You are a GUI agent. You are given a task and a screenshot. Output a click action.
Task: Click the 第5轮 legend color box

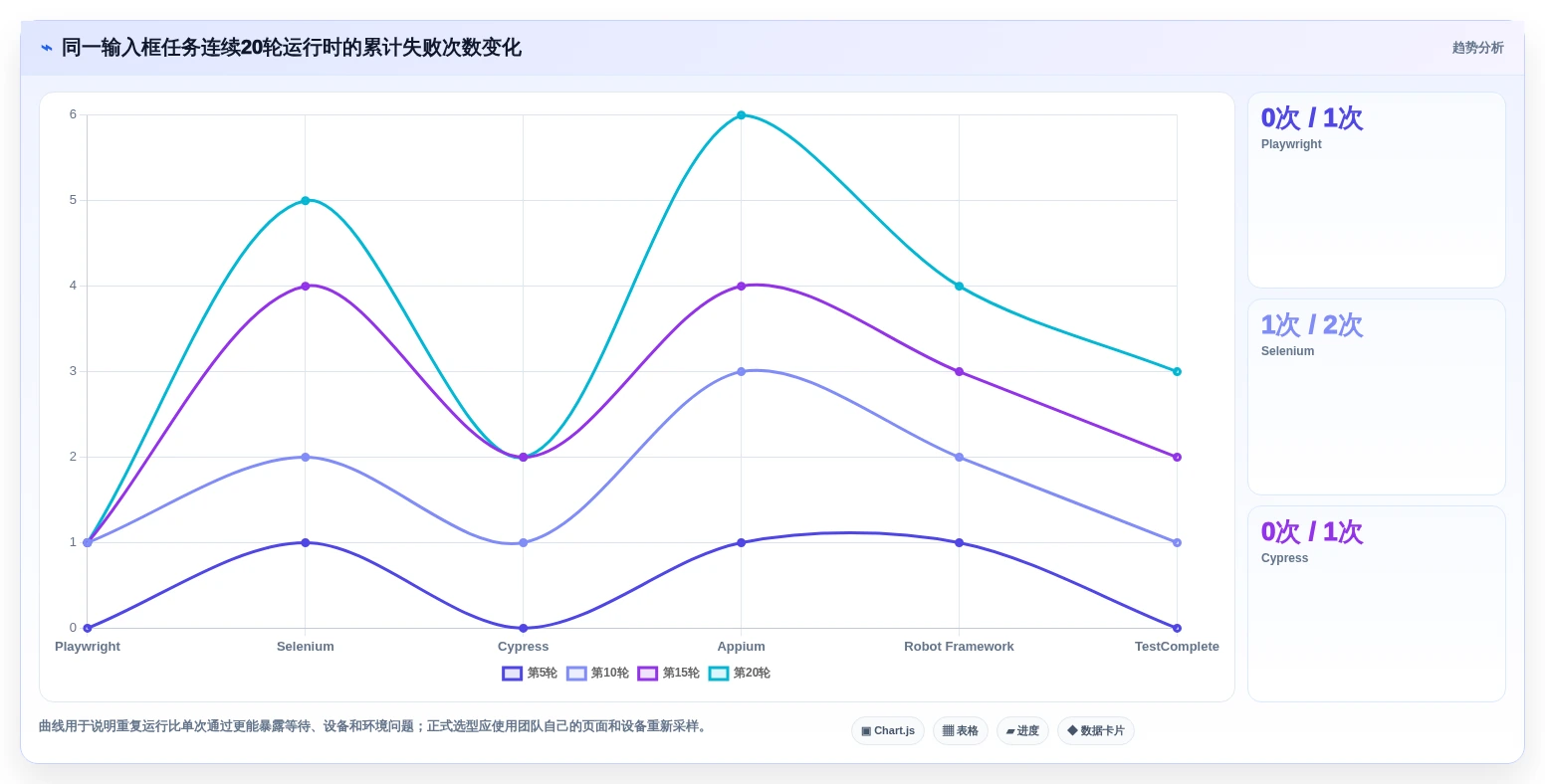point(513,674)
